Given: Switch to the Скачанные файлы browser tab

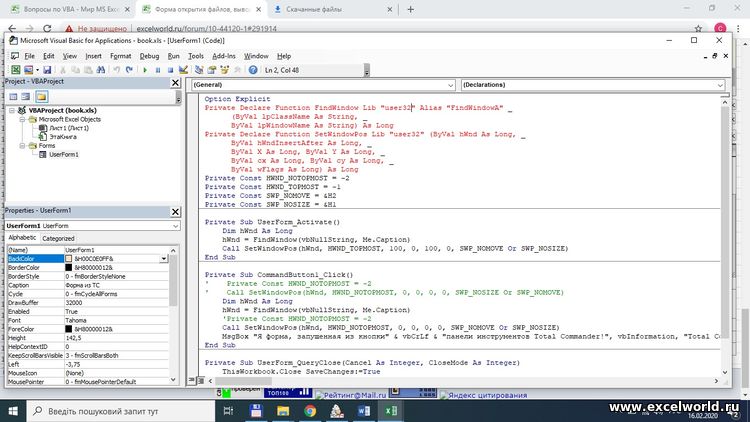Looking at the screenshot, I should [x=333, y=9].
